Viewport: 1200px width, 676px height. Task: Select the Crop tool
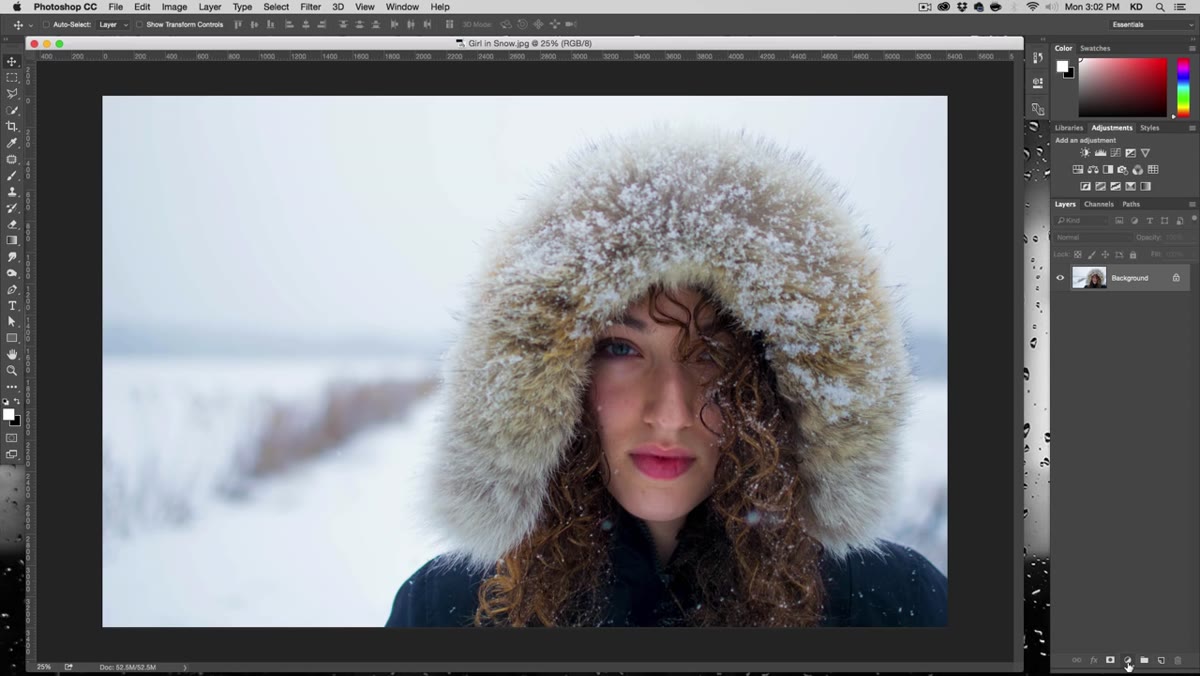(x=12, y=126)
